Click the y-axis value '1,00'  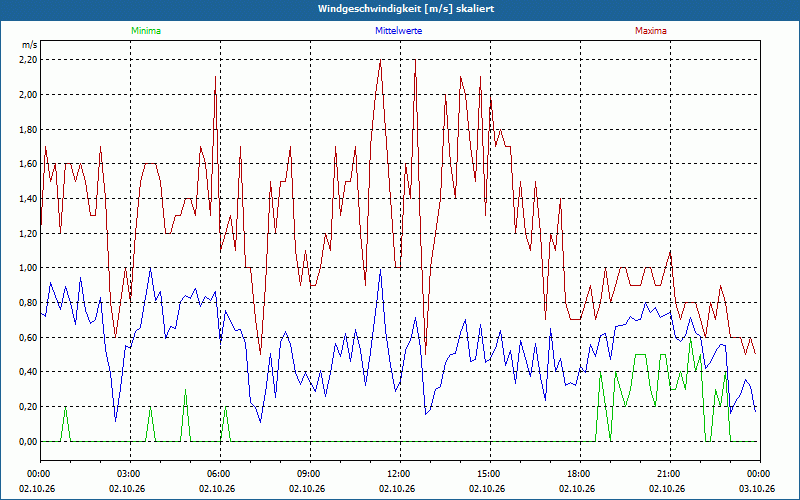pyautogui.click(x=28, y=268)
